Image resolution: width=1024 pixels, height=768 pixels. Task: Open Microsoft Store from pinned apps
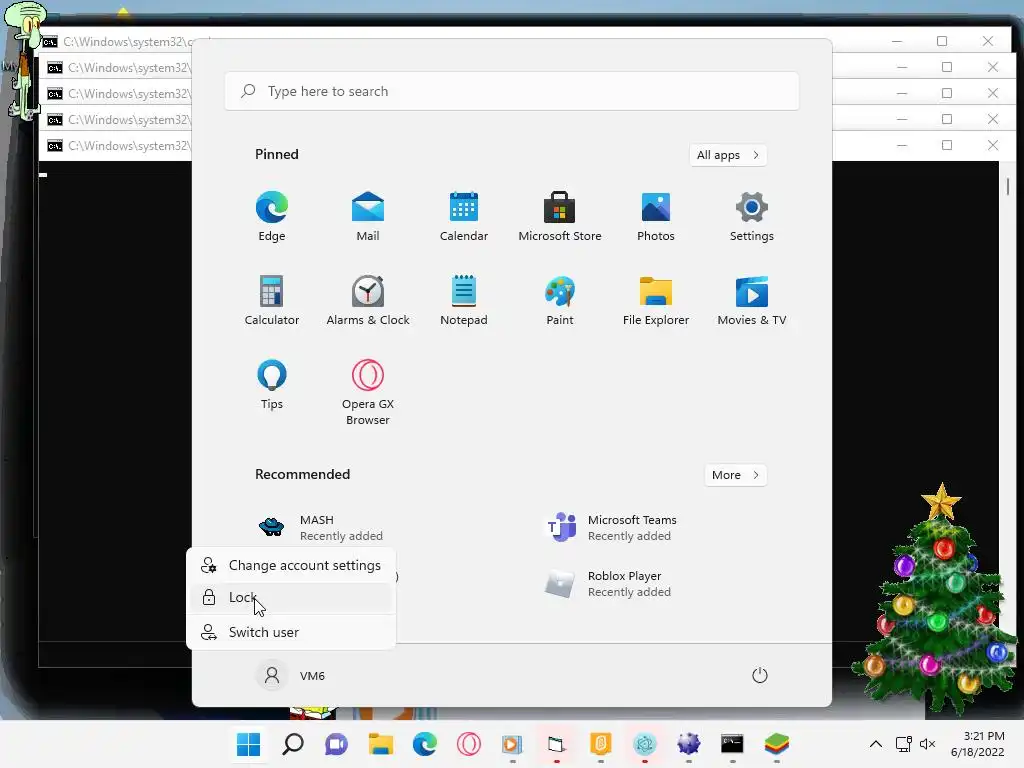(560, 216)
